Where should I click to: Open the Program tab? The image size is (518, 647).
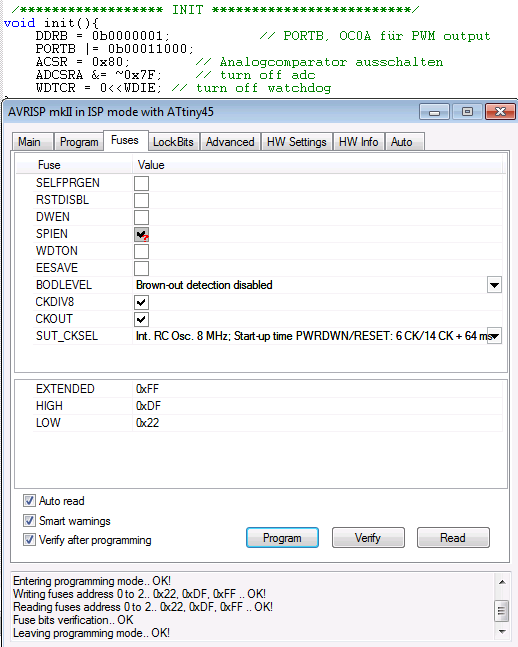79,142
